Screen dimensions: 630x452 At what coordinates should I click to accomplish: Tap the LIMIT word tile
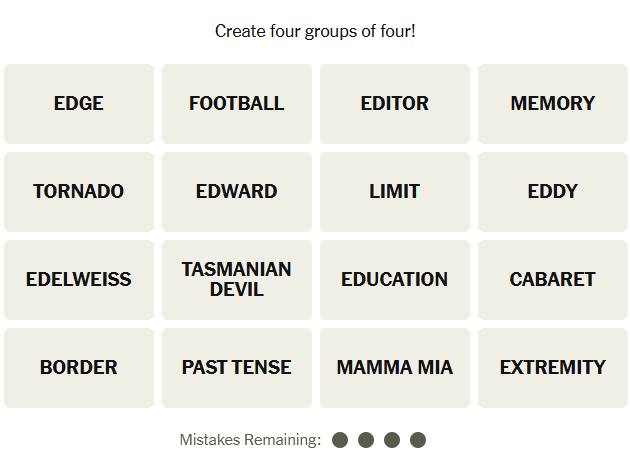pos(395,192)
